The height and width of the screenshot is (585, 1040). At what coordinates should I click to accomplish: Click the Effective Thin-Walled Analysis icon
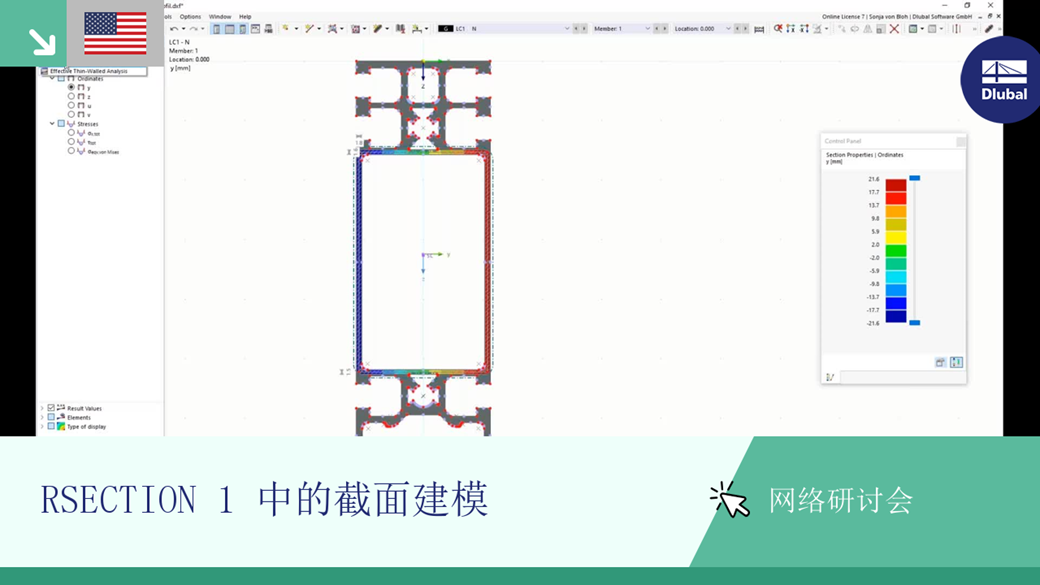[x=44, y=72]
